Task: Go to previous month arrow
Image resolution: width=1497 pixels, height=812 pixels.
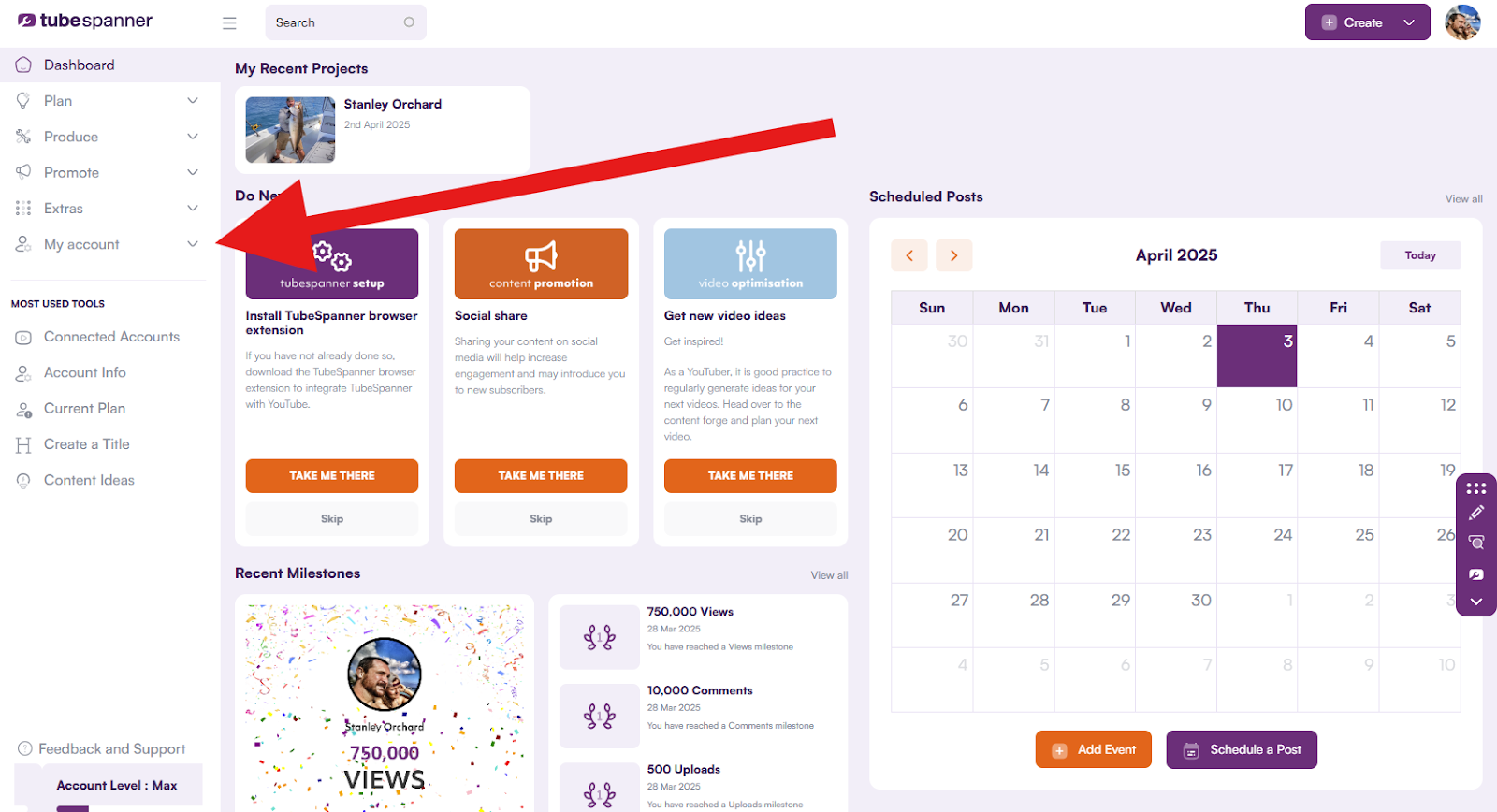Action: pos(908,255)
